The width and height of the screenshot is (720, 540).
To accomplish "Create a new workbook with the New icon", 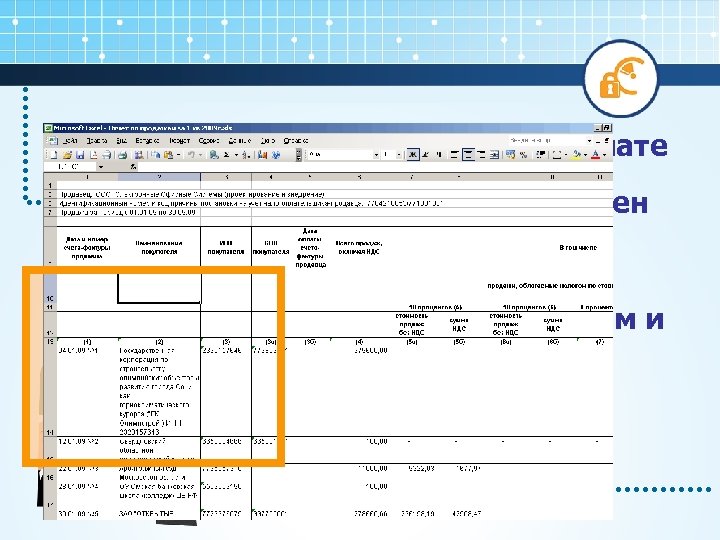I will [x=54, y=155].
